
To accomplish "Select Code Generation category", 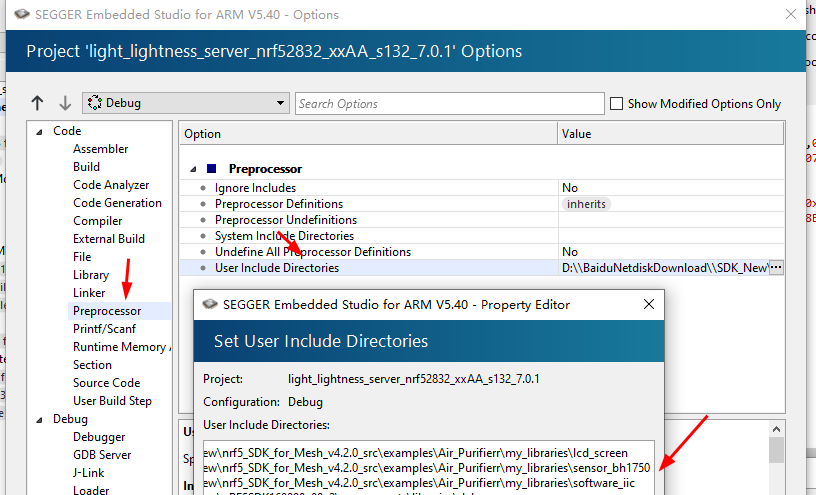I will point(117,202).
